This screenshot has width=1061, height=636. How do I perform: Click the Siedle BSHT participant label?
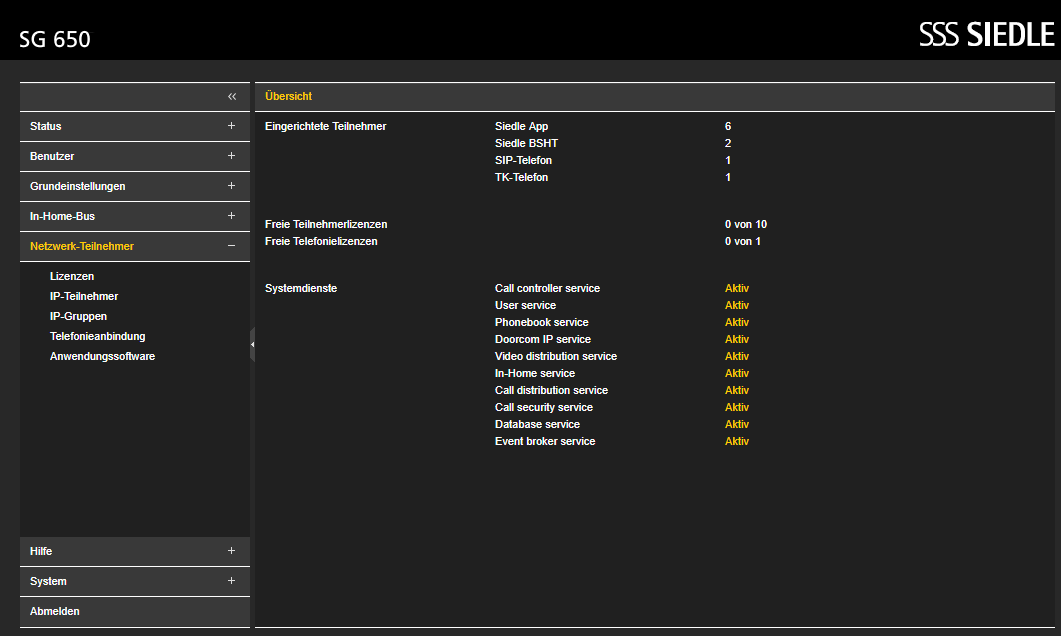526,143
